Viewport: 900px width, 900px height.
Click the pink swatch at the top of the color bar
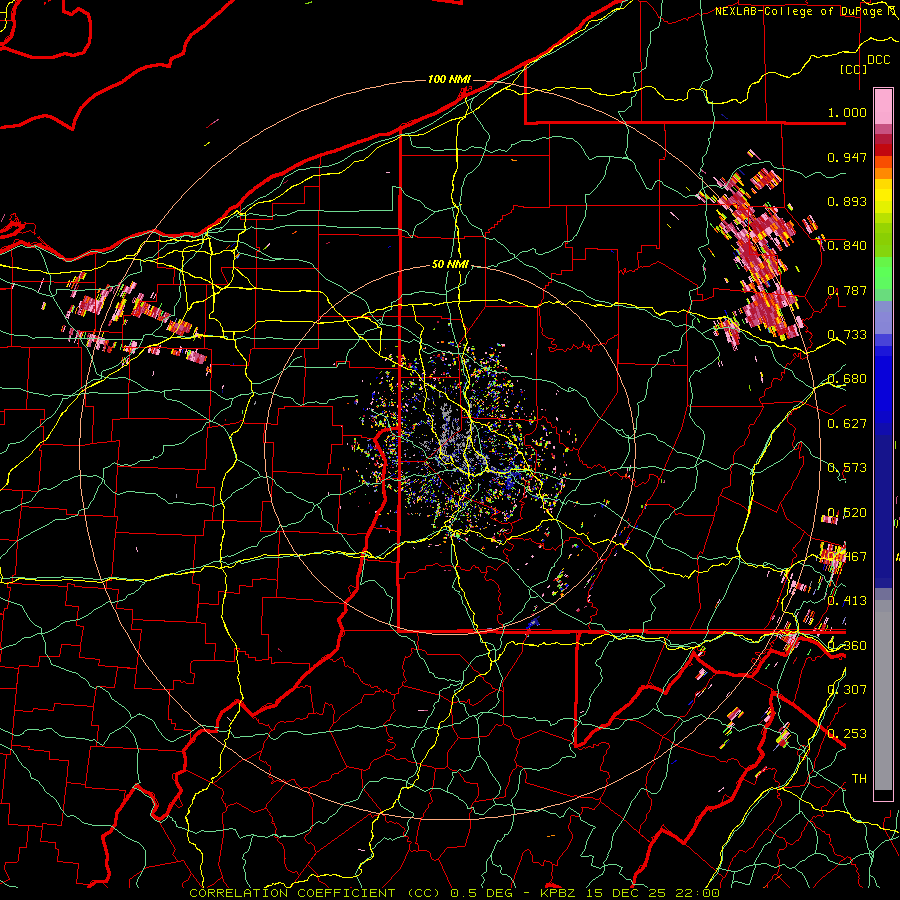[883, 106]
